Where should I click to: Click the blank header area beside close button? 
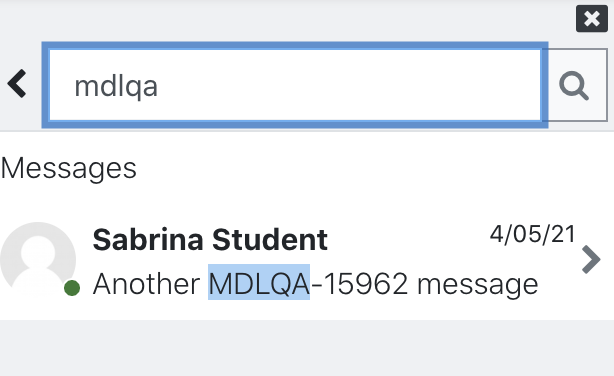286,18
